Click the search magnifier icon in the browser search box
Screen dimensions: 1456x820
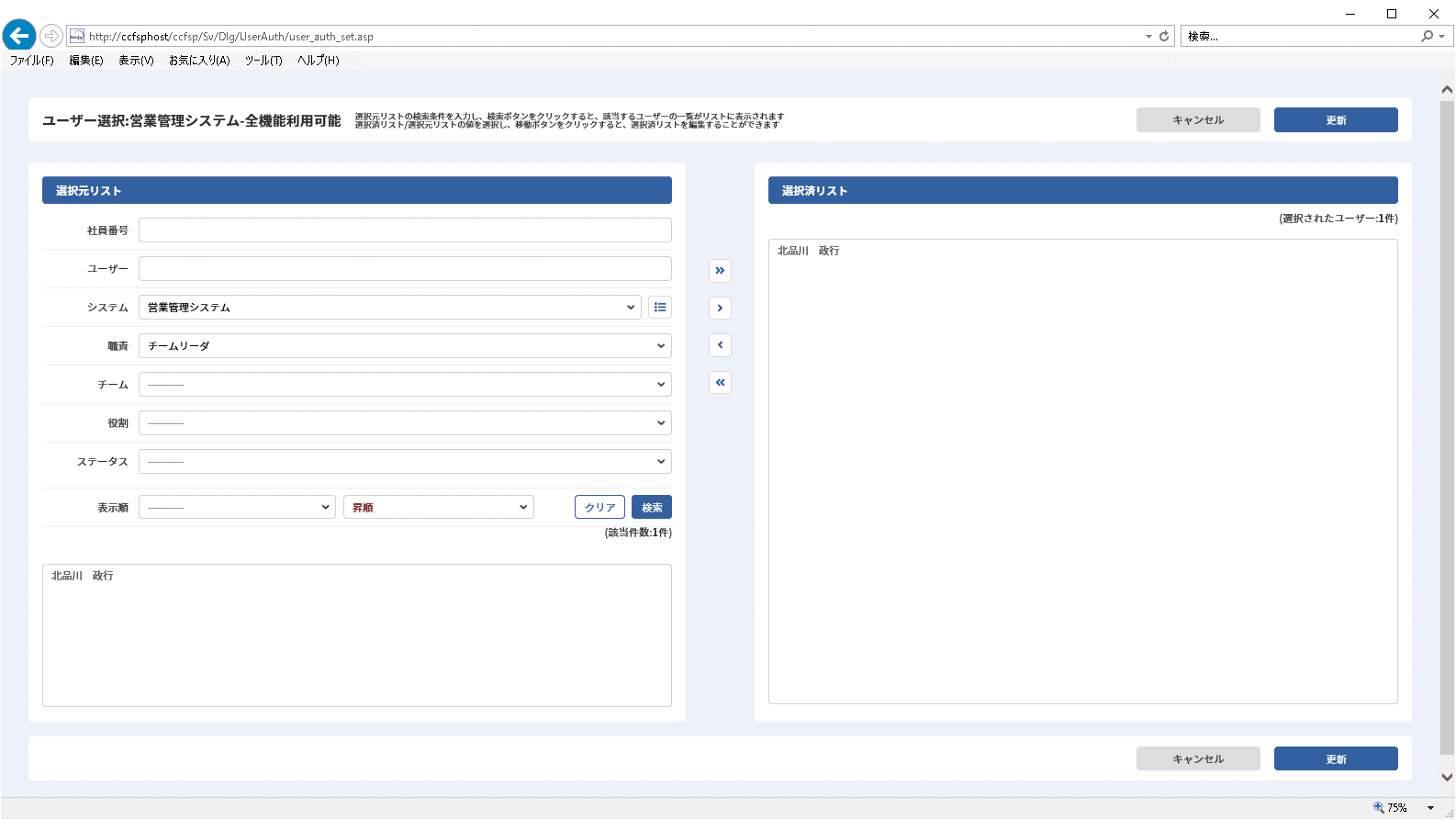(x=1427, y=37)
